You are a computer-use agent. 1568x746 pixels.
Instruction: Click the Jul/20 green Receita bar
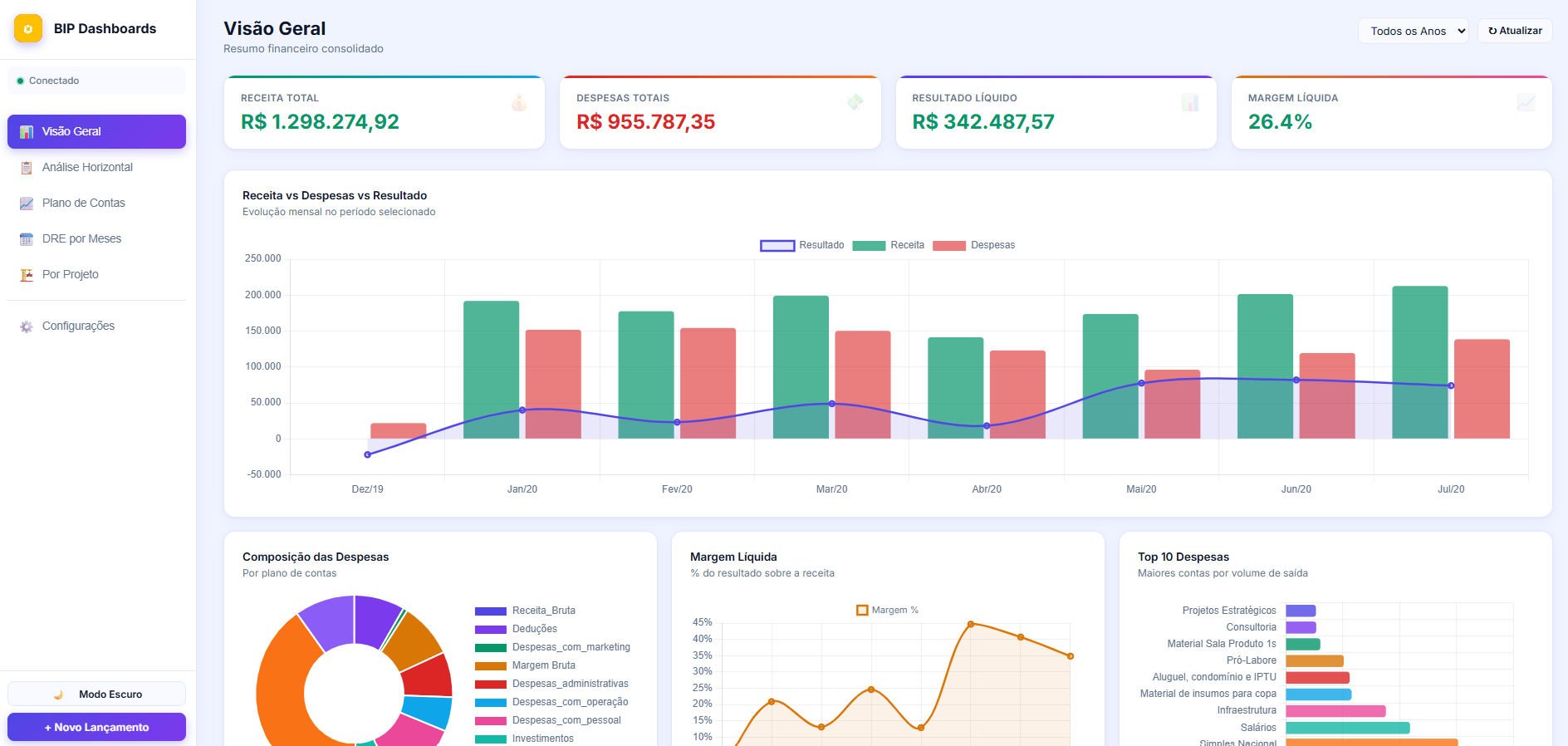[x=1420, y=362]
